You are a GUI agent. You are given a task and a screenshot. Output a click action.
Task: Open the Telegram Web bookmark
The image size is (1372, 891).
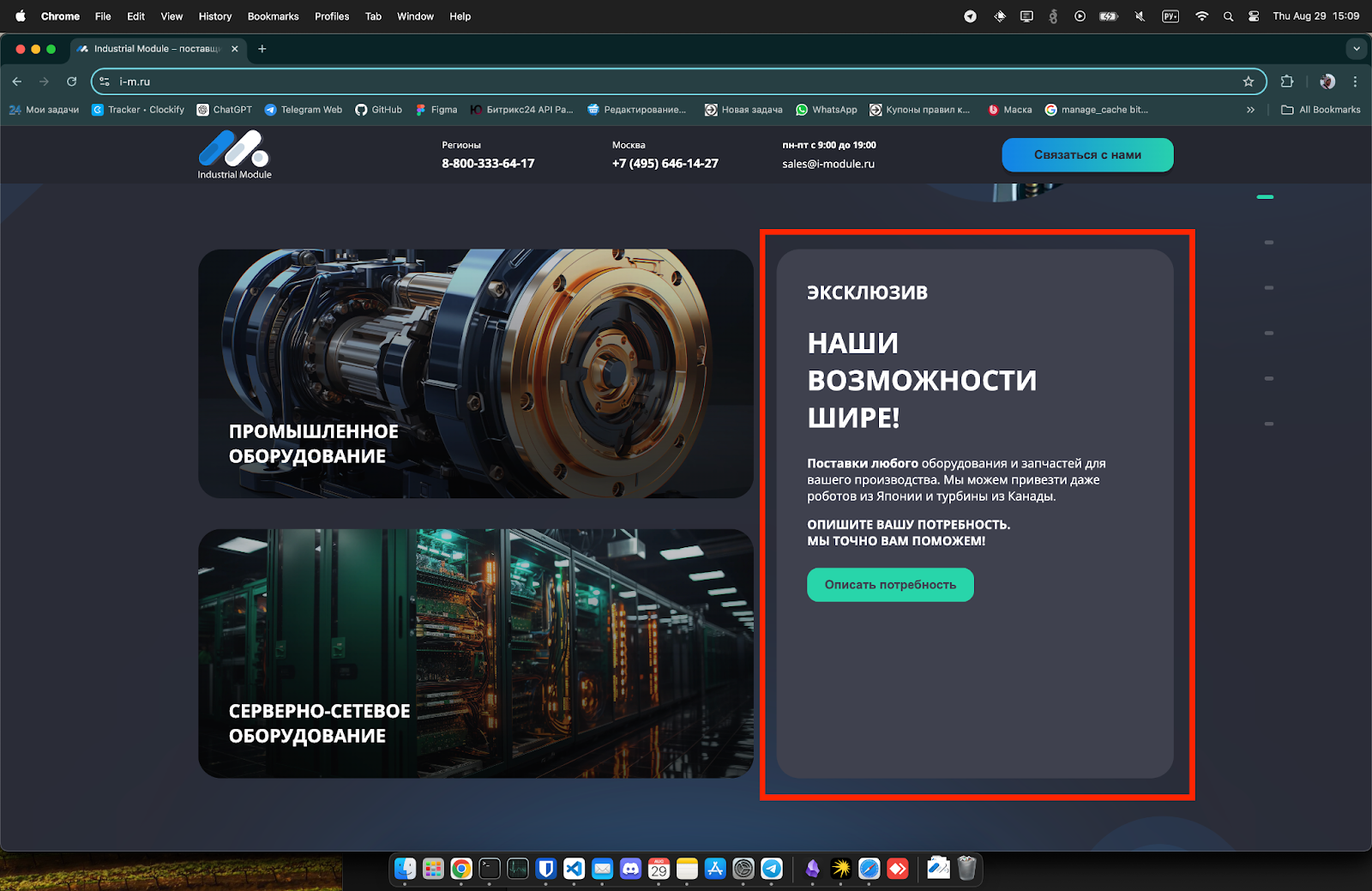pos(304,110)
